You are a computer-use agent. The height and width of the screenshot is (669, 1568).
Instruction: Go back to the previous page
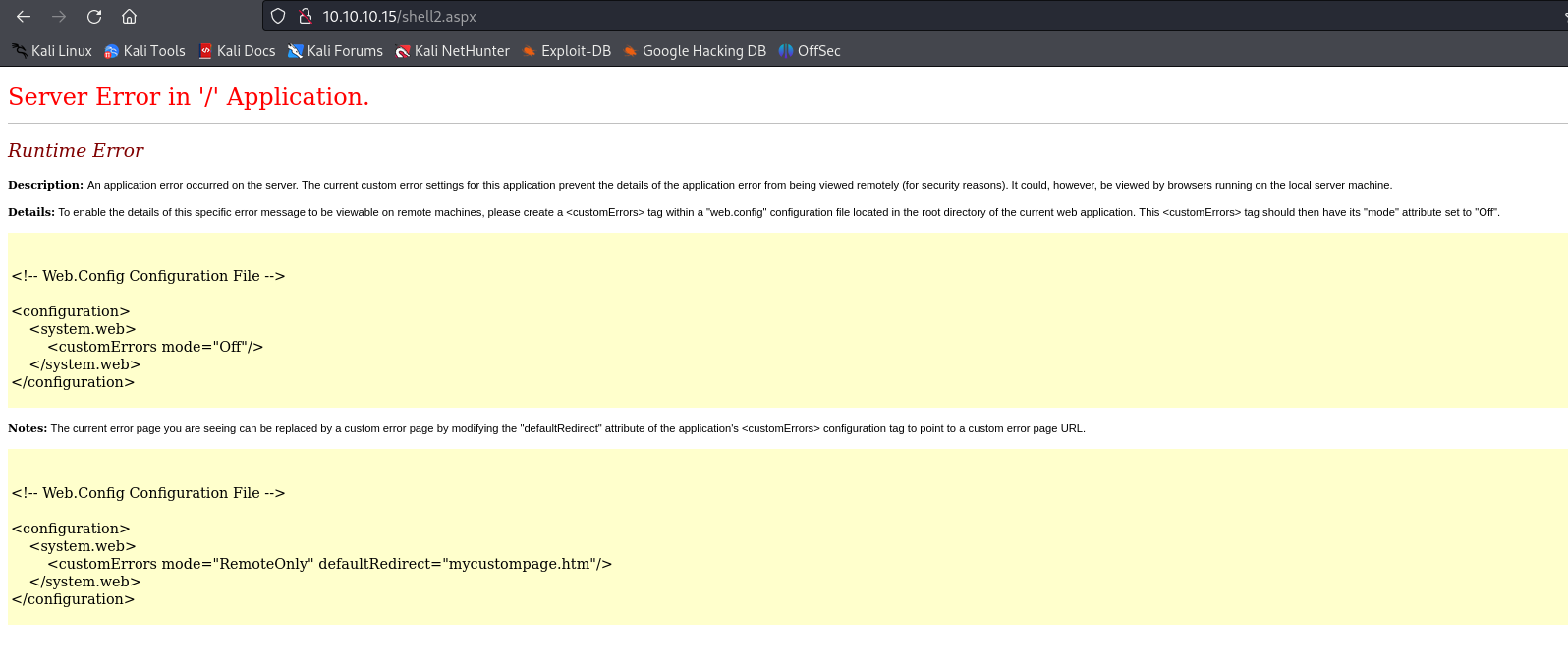pyautogui.click(x=24, y=17)
